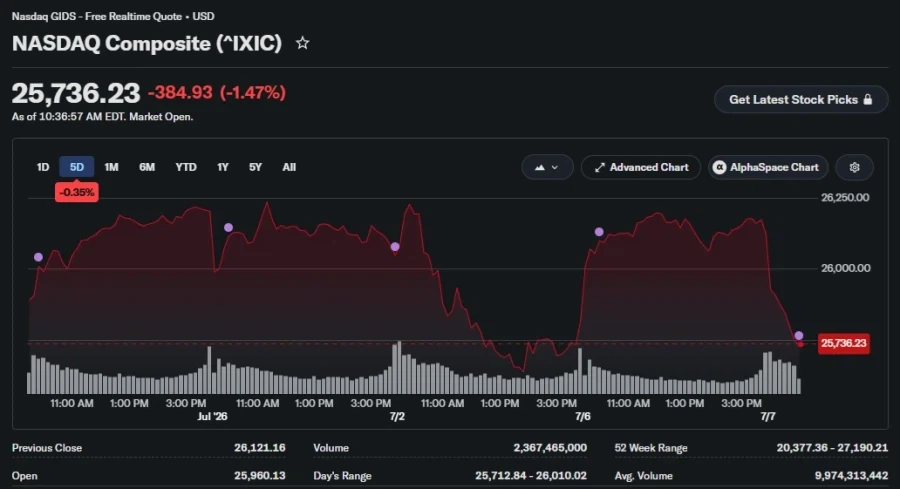Show All historical data range

click(x=289, y=167)
